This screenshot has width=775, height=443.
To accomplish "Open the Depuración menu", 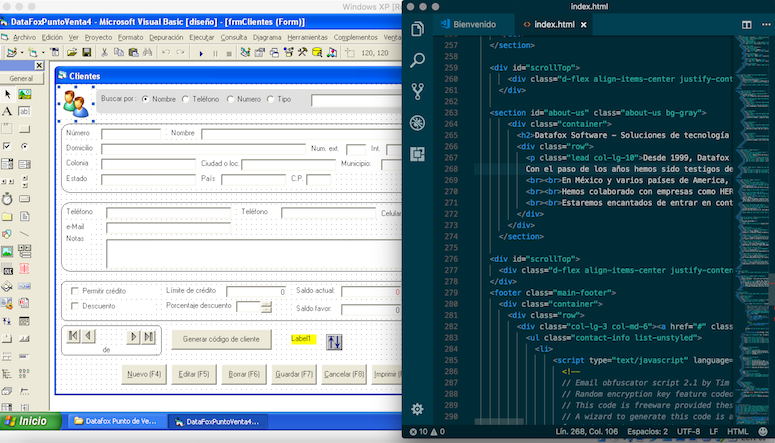I will point(166,37).
